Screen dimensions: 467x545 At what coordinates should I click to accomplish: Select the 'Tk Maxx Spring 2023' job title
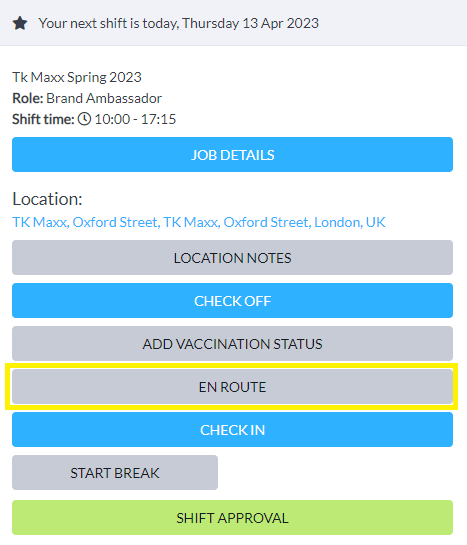click(77, 77)
